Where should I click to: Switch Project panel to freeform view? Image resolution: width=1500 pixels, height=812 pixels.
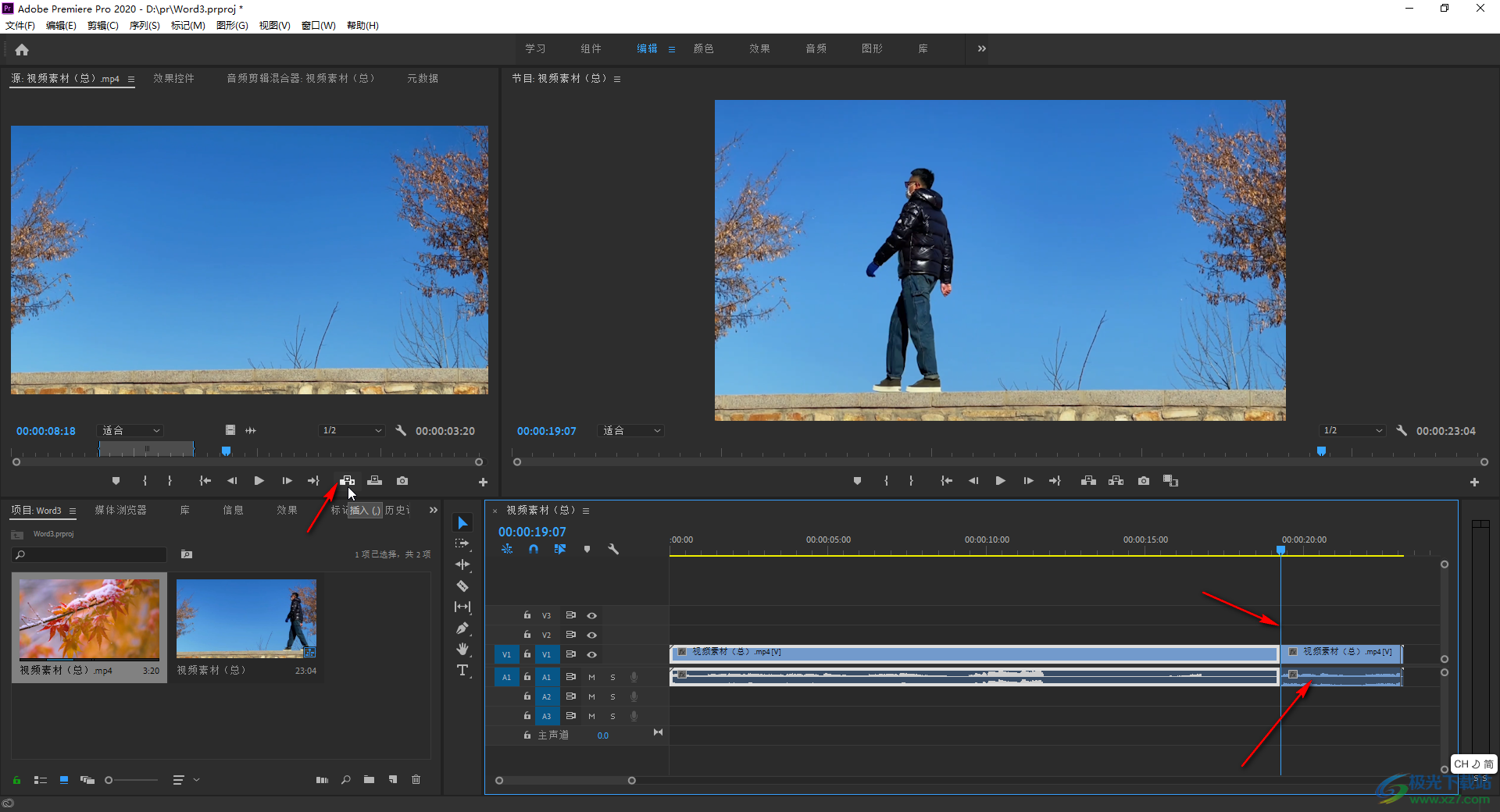(87, 779)
